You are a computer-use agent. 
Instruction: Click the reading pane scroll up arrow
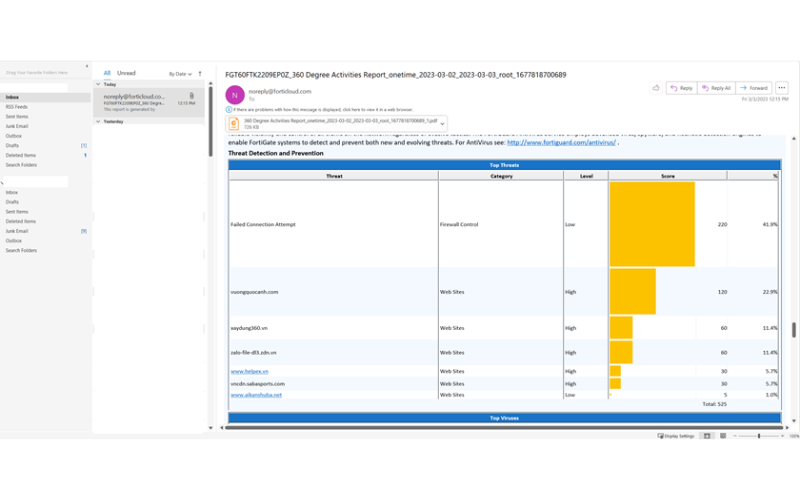click(794, 138)
